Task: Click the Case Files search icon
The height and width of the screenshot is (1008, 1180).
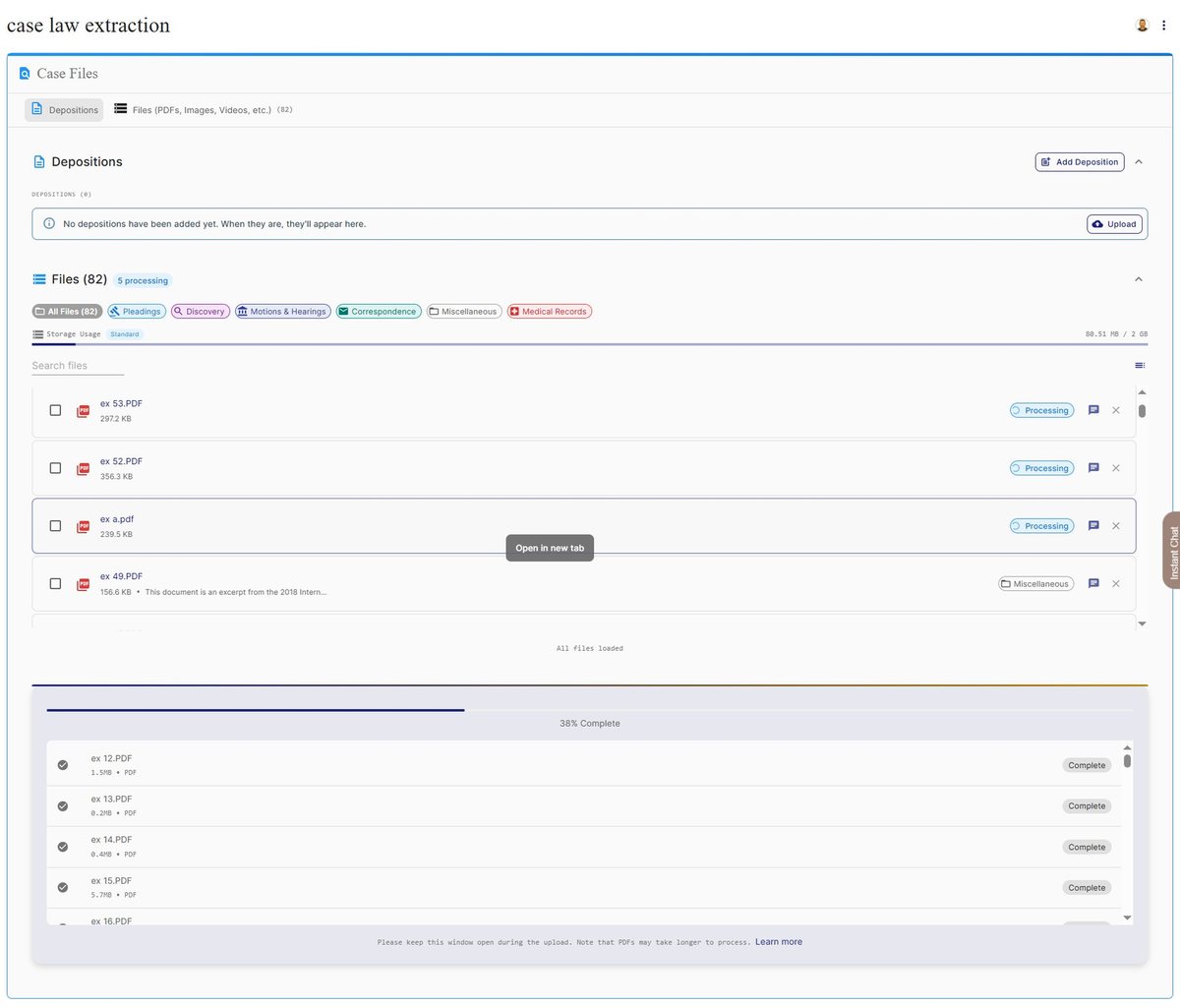Action: pyautogui.click(x=25, y=74)
